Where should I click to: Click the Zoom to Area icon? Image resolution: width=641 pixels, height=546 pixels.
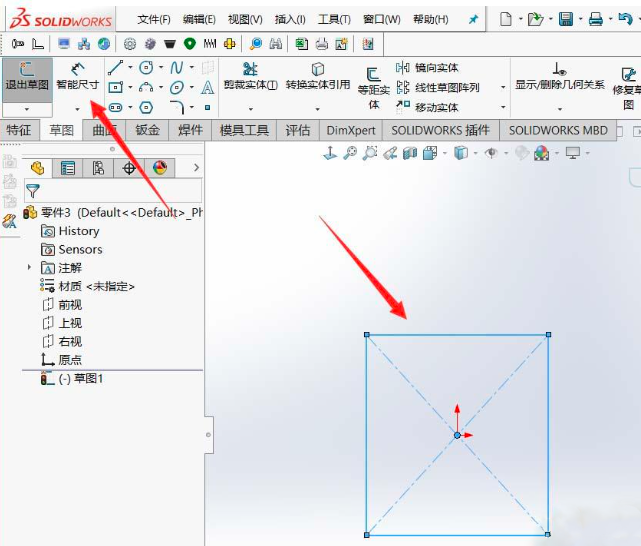click(370, 153)
